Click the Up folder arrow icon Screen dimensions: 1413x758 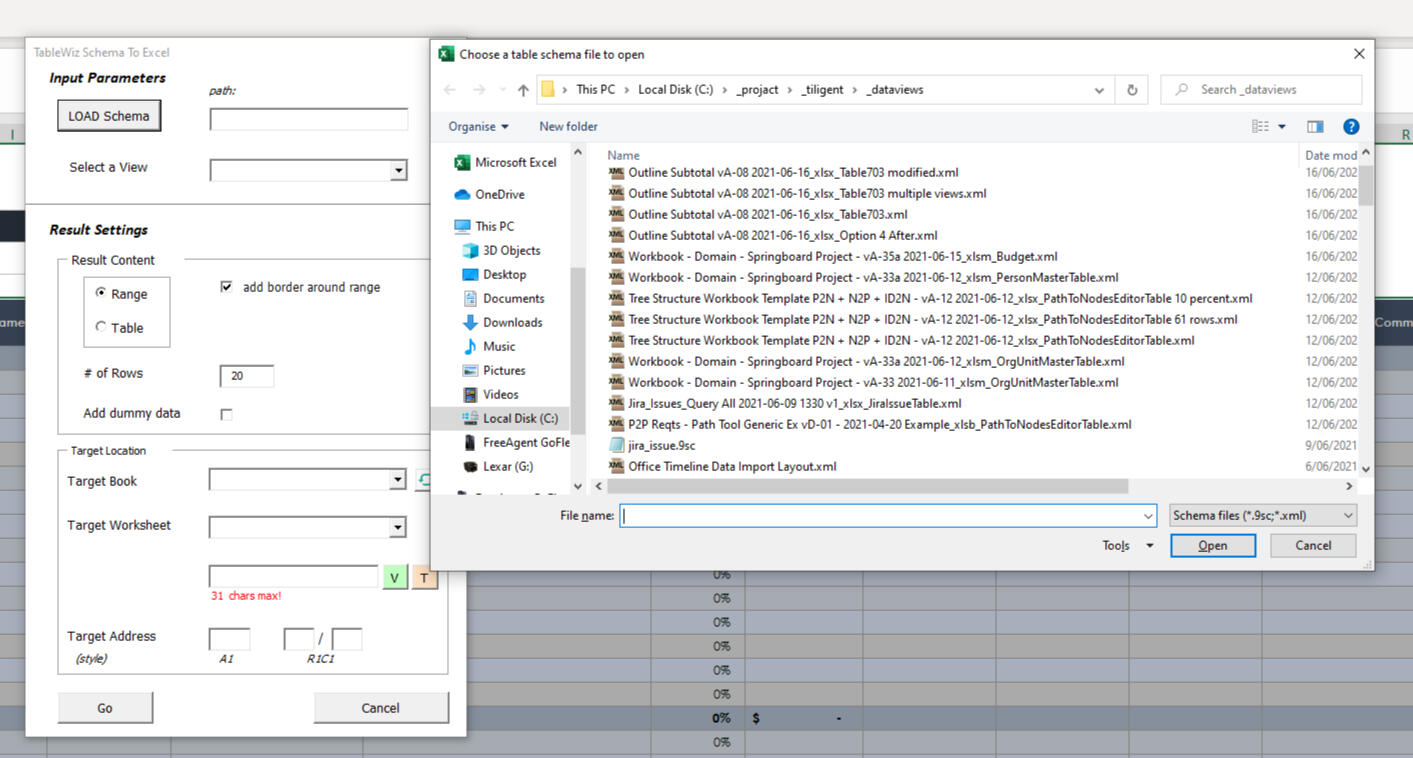coord(523,90)
